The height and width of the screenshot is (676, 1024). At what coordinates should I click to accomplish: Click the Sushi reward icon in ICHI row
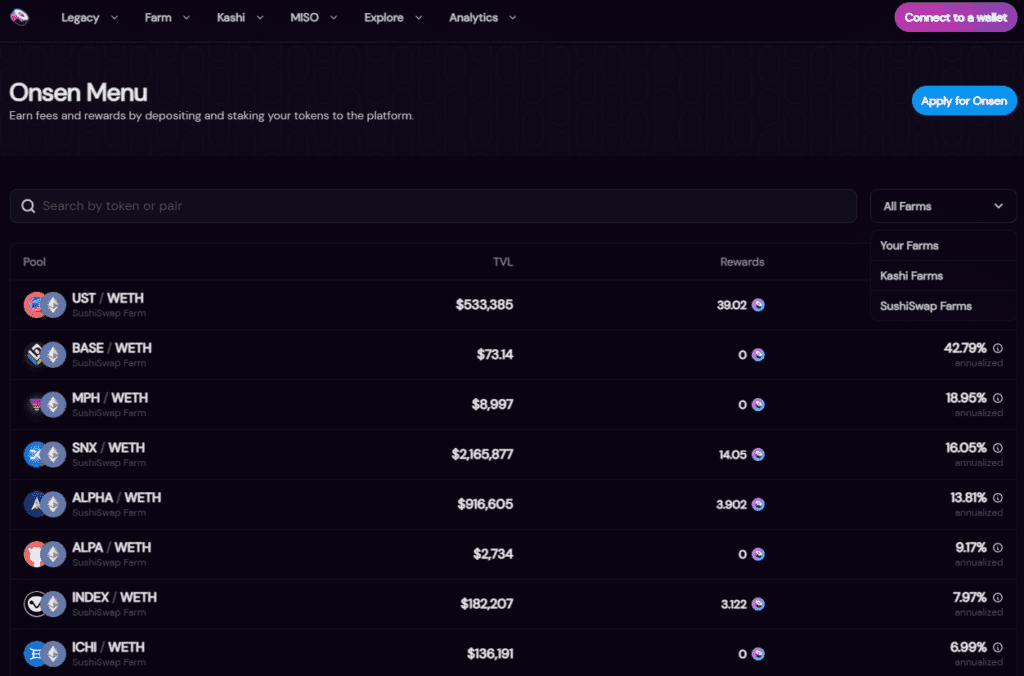[758, 654]
